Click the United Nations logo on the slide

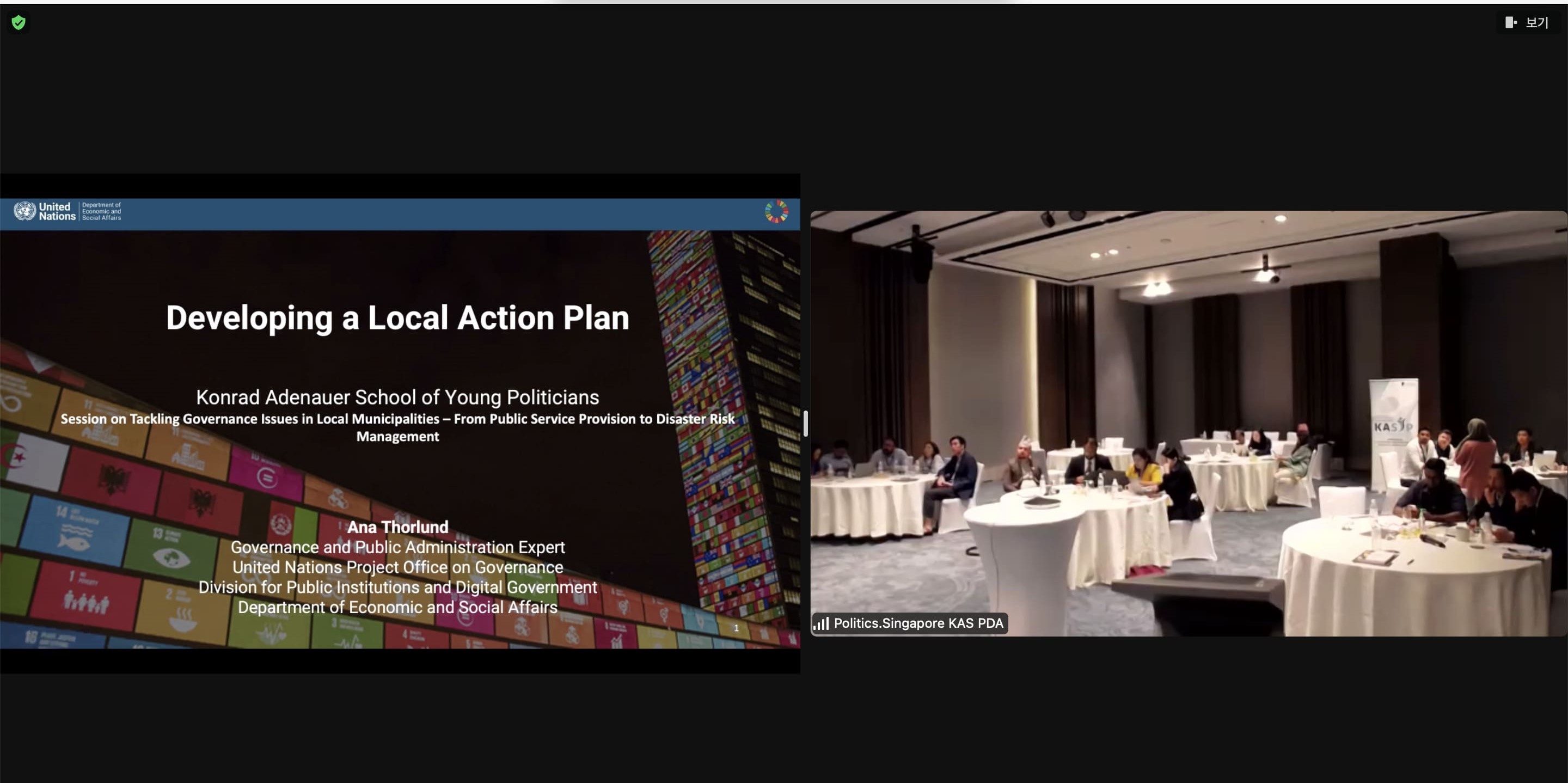tap(45, 211)
